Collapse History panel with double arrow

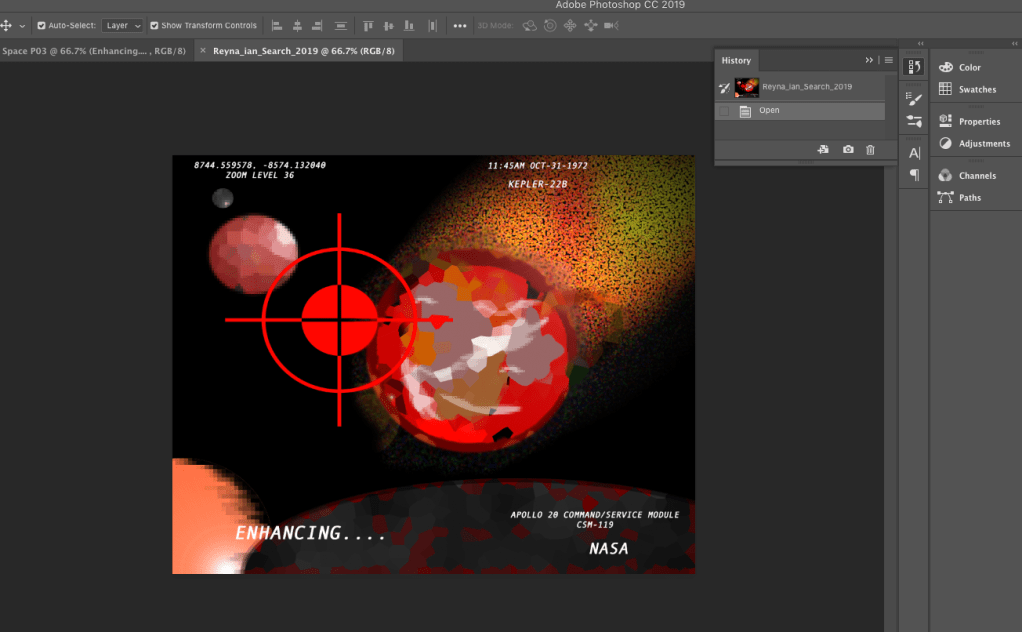(x=869, y=60)
